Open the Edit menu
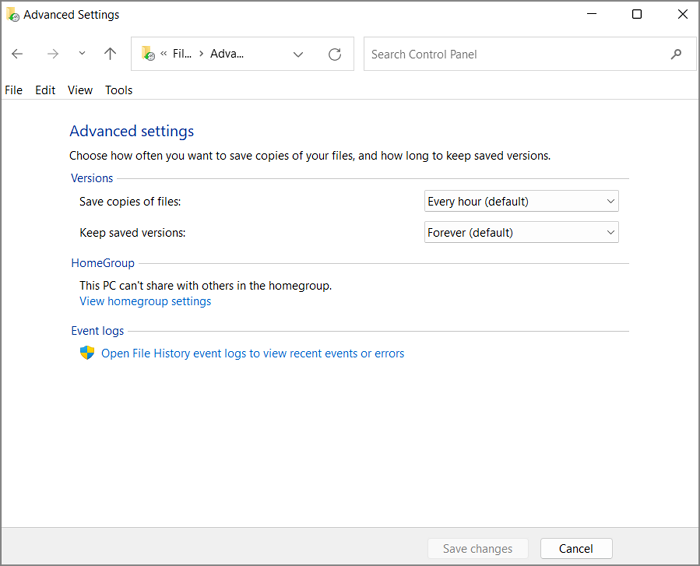Screen dimensions: 700x566 [45, 90]
